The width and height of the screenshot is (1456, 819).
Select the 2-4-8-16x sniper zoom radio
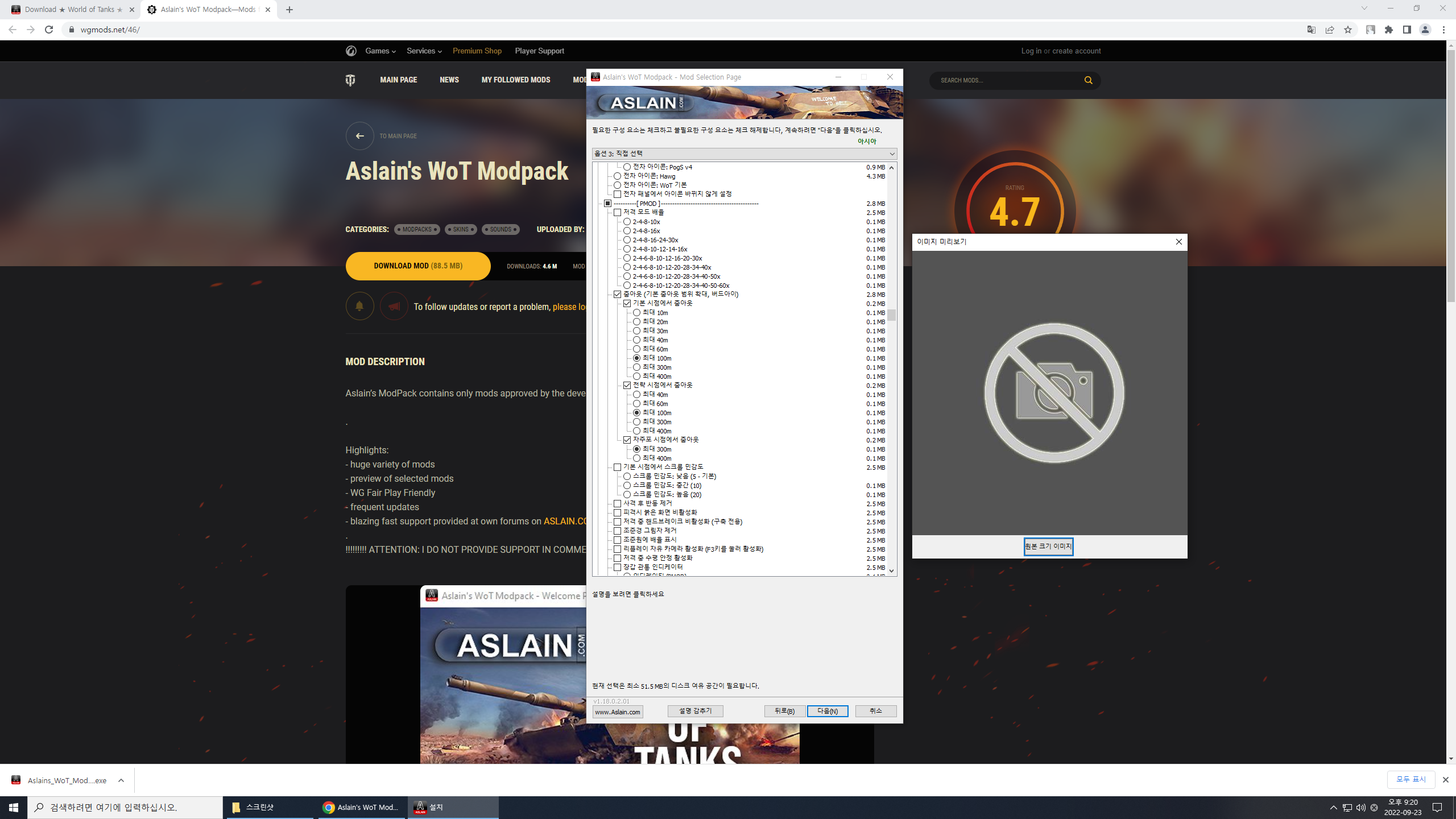627,231
